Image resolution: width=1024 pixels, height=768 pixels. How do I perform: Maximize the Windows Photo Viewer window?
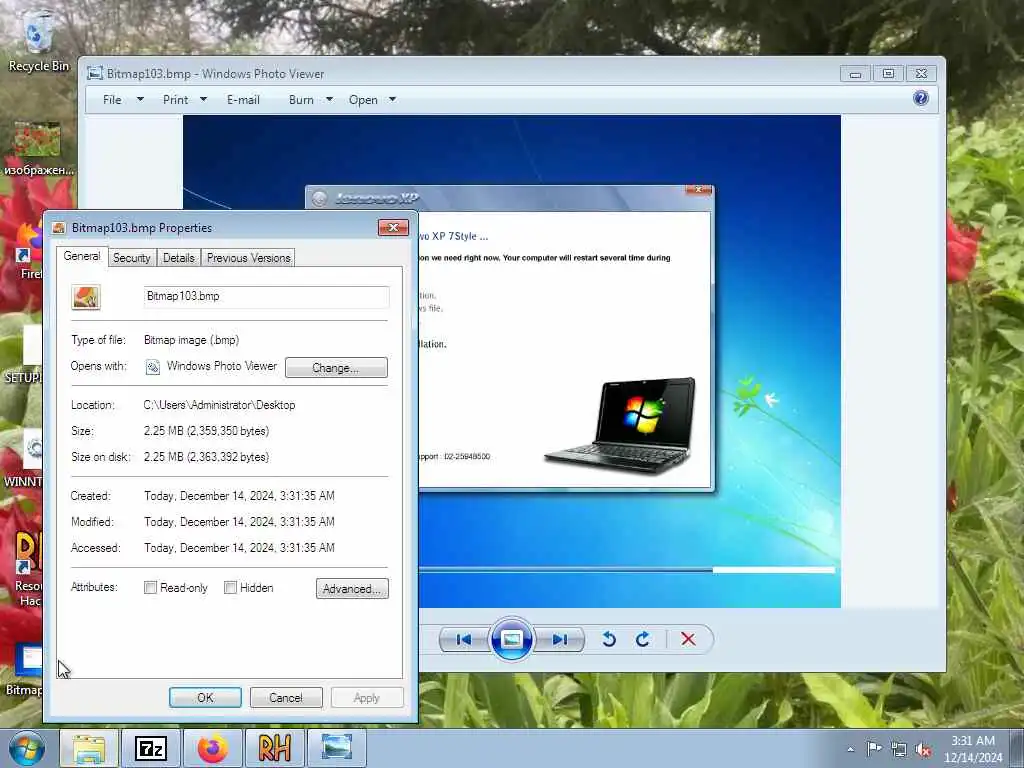(888, 73)
